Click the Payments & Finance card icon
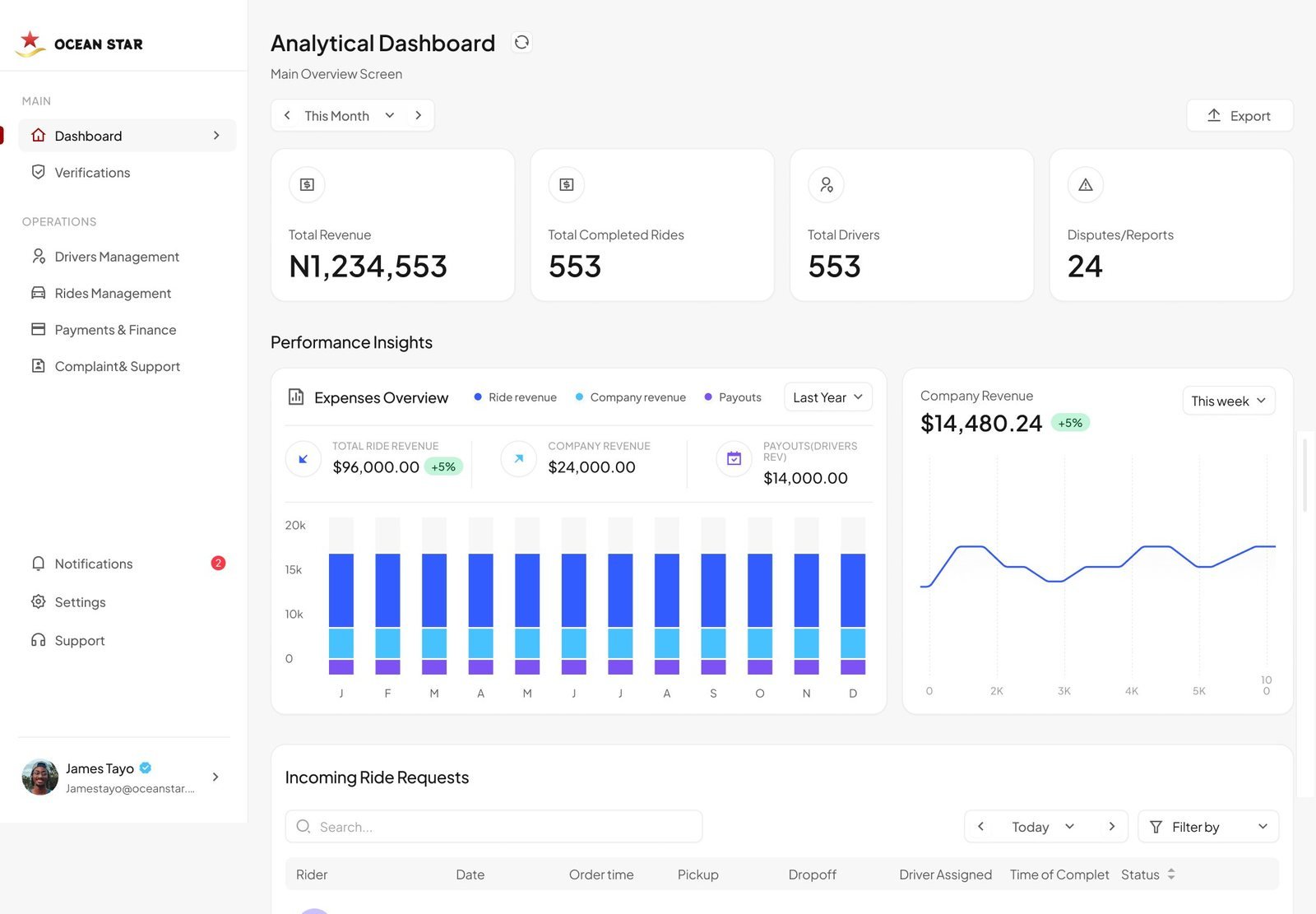The image size is (1316, 914). (x=38, y=329)
